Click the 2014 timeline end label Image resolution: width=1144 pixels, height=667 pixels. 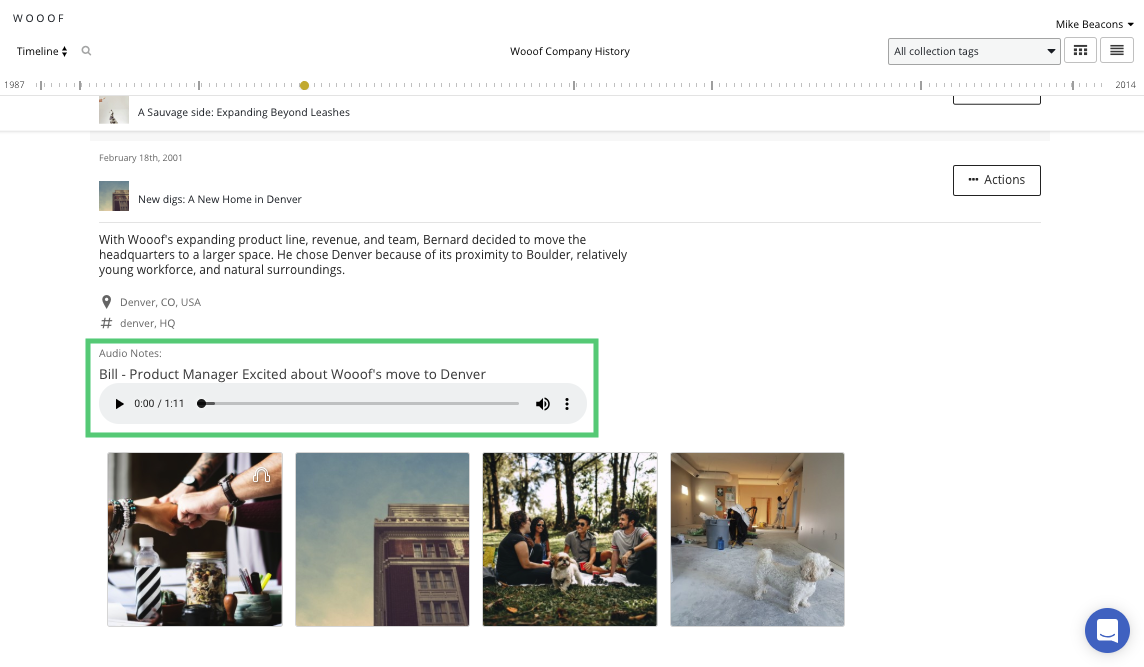tap(1125, 85)
